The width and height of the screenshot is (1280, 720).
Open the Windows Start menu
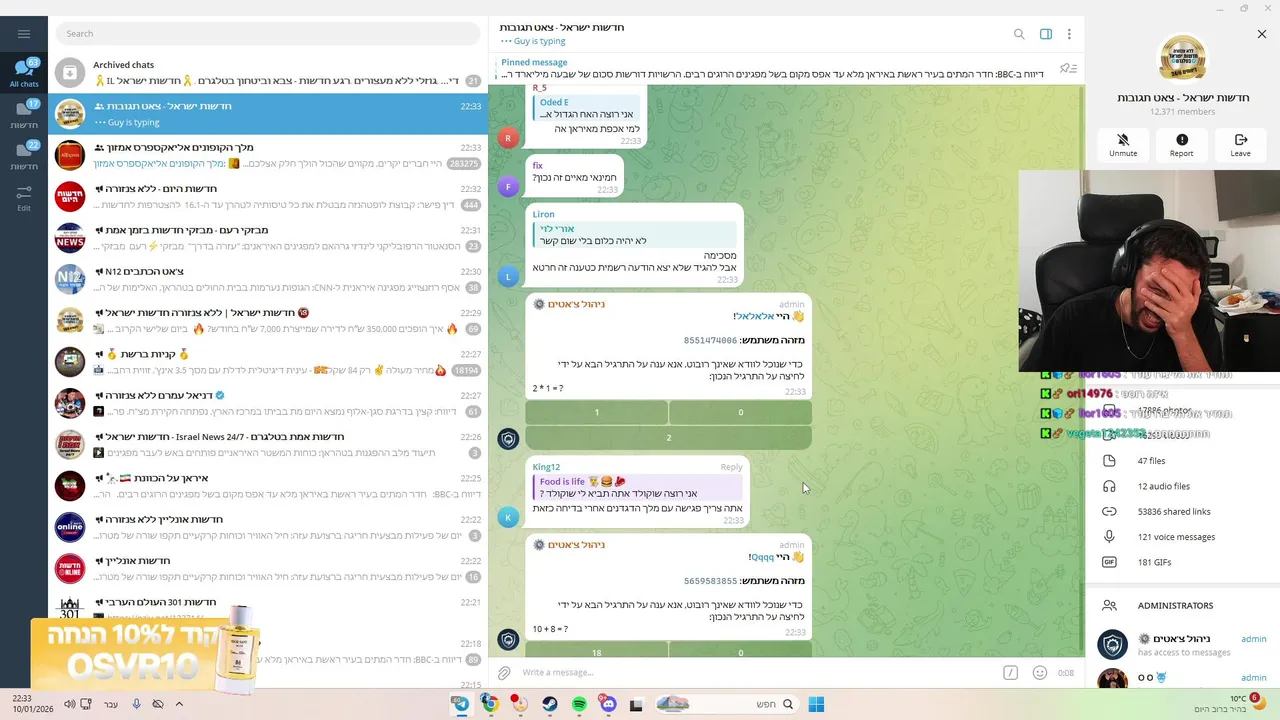[x=816, y=704]
